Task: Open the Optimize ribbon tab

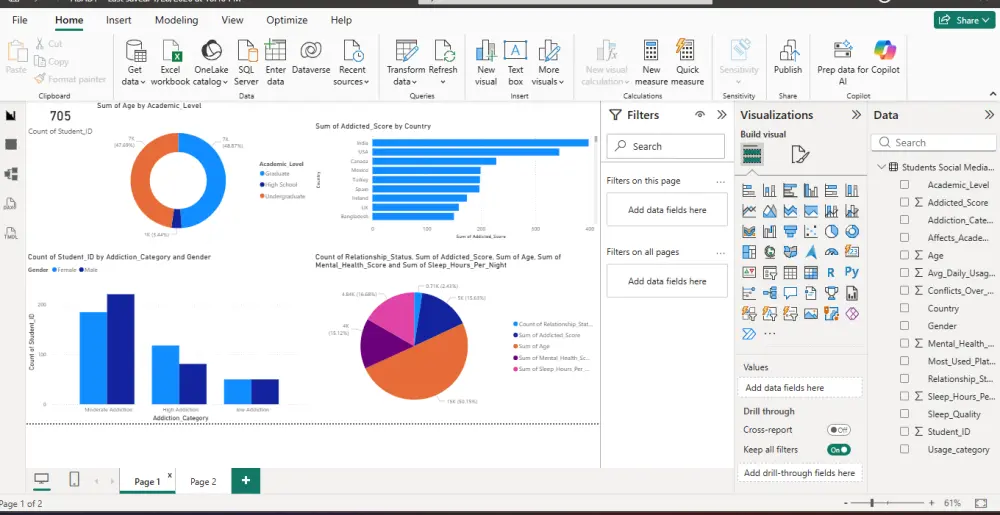Action: (x=287, y=20)
